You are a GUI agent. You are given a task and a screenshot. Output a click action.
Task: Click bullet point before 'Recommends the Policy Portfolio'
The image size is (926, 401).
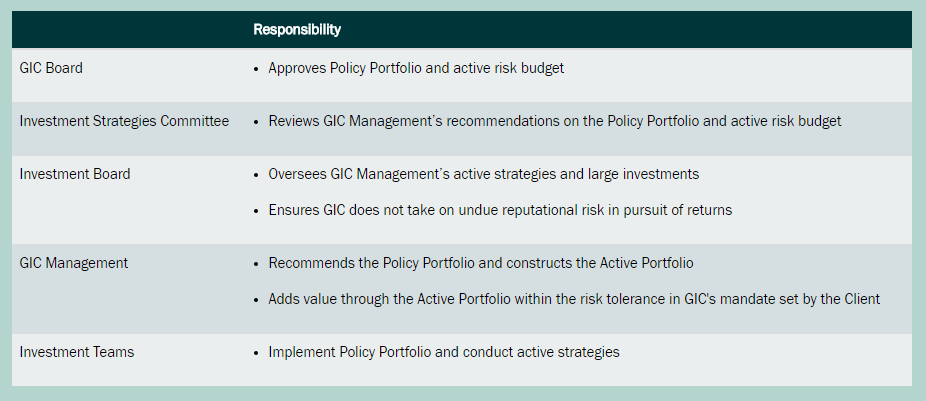pos(257,264)
